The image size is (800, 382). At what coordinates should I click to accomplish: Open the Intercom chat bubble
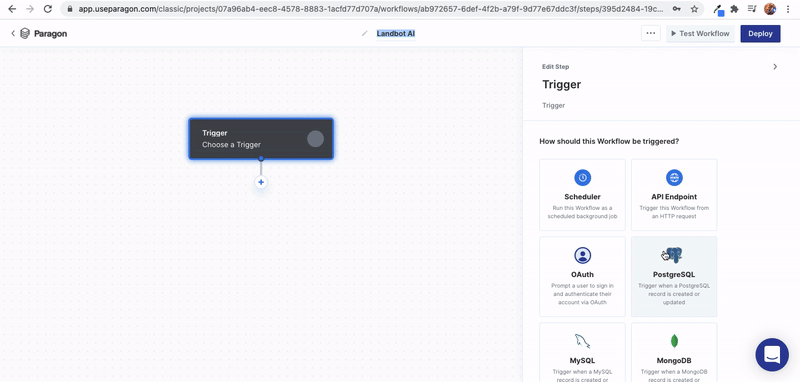coord(772,354)
